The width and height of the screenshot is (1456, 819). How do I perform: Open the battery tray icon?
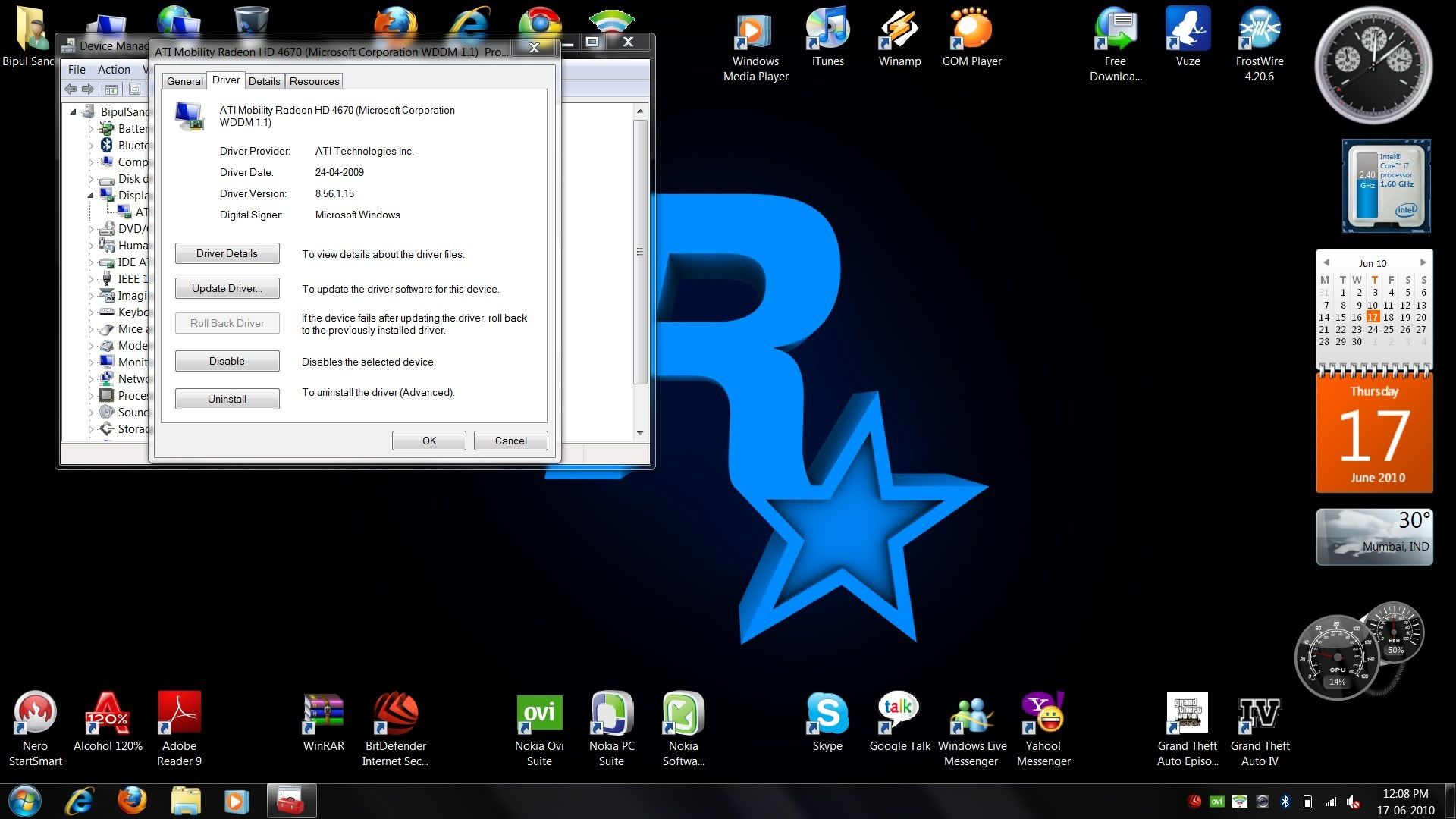pyautogui.click(x=1307, y=802)
